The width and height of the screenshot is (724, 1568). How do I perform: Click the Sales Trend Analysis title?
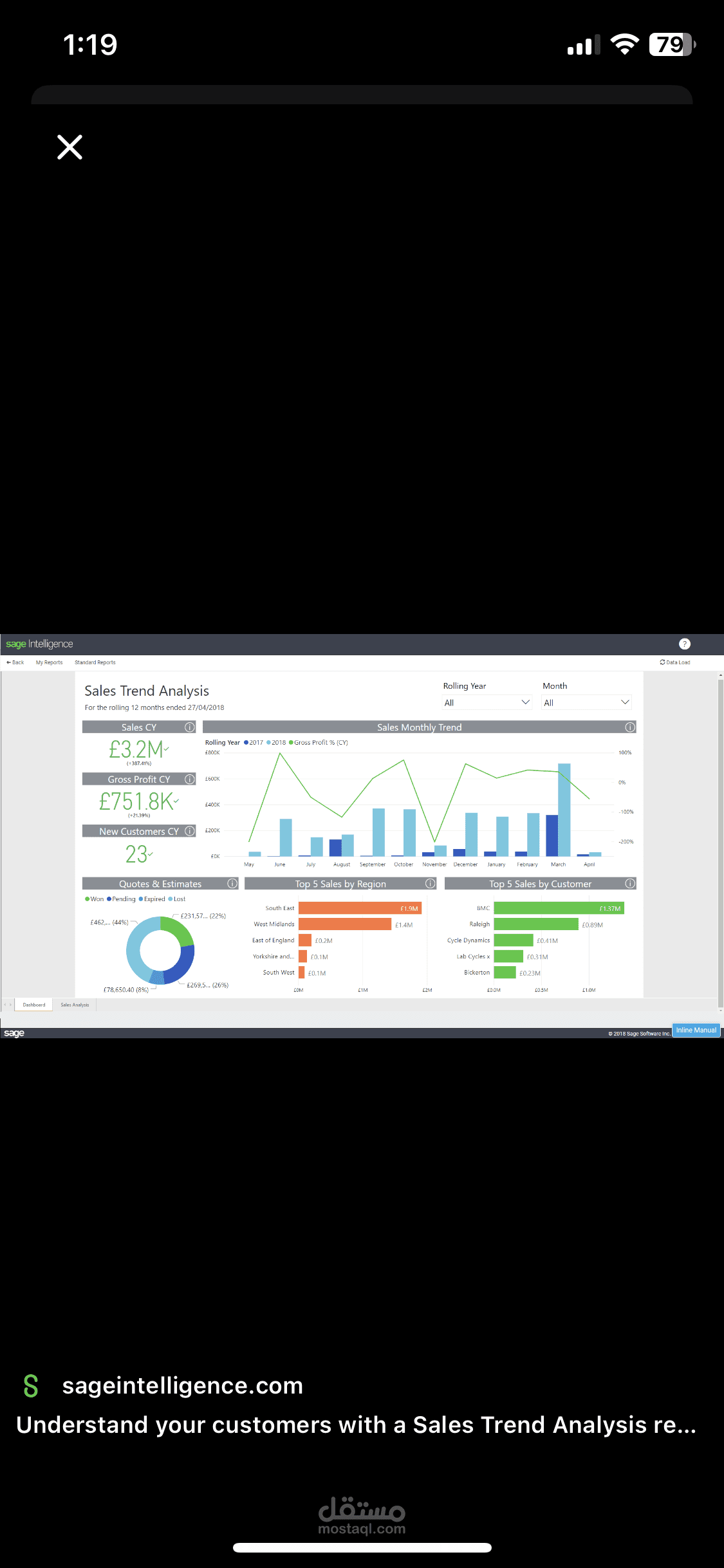click(147, 691)
